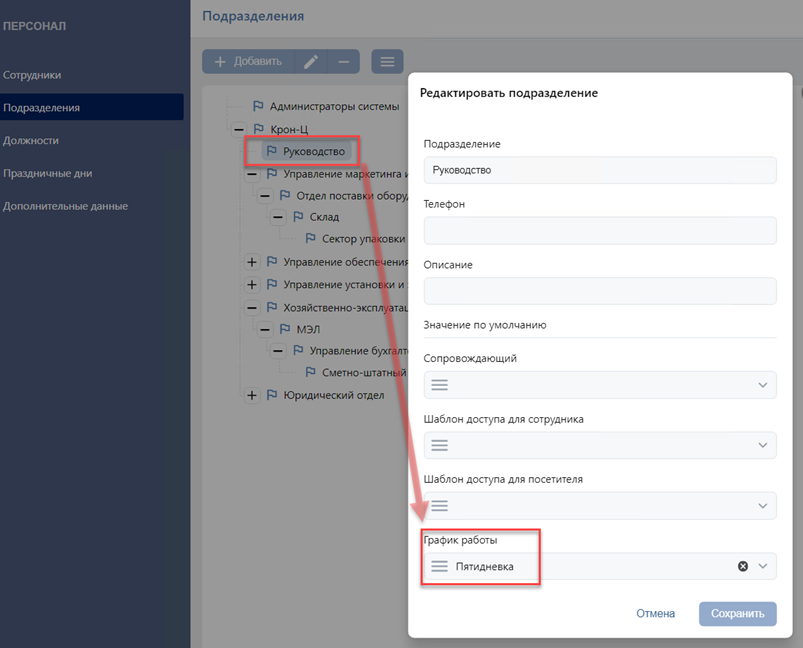Open the hamburger menu button in toolbar
Viewport: 803px width, 648px height.
point(387,62)
